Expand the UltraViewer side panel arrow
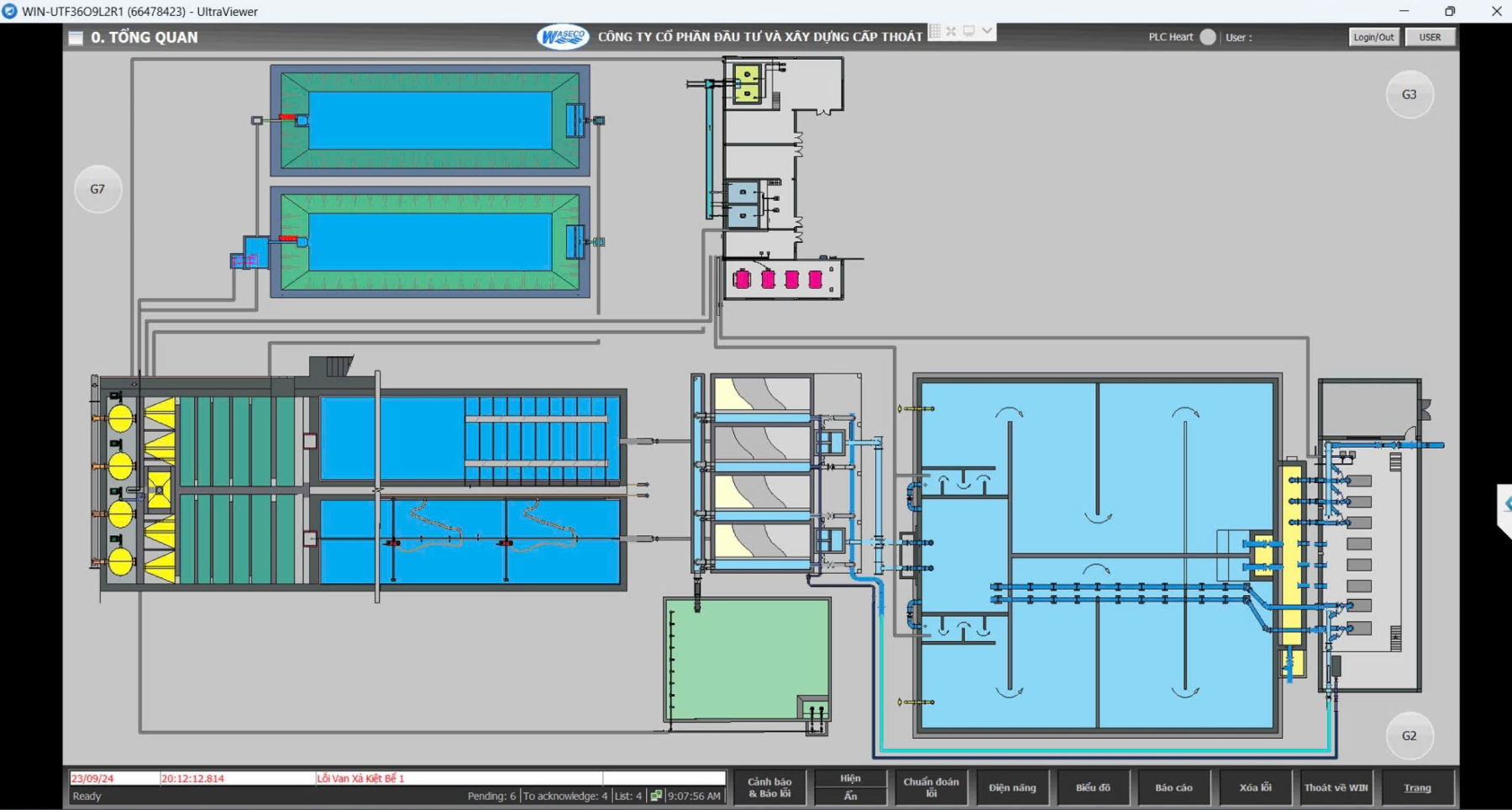 click(1505, 504)
